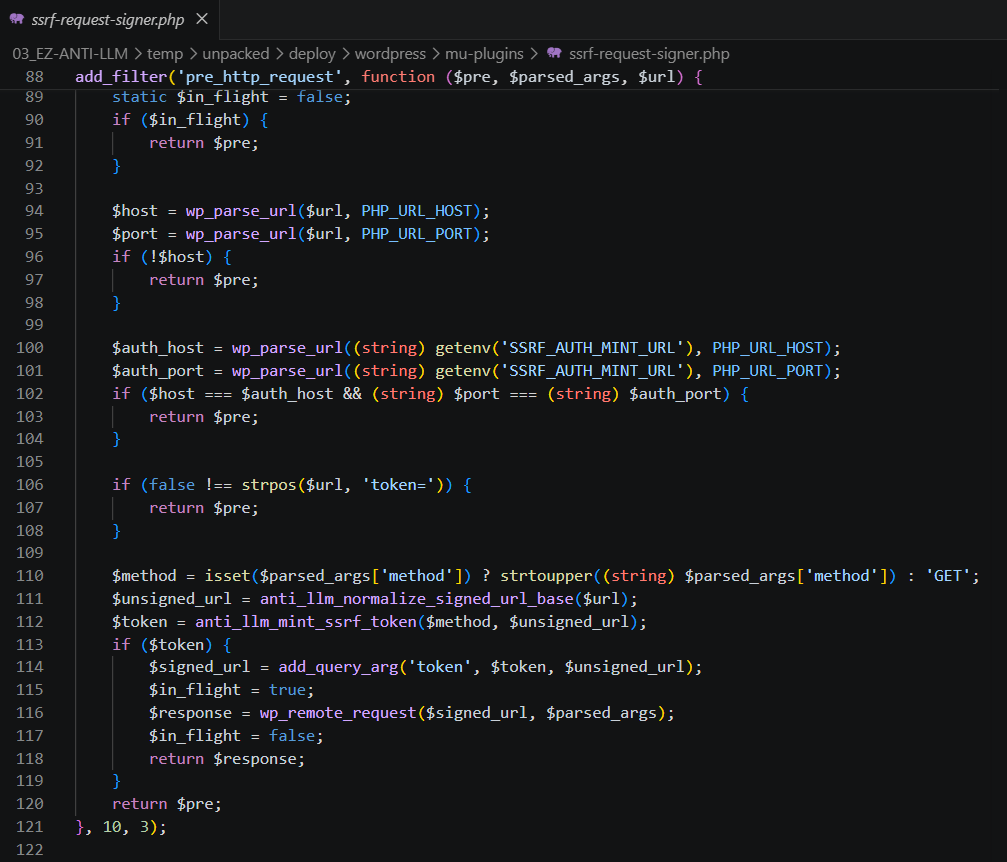This screenshot has width=1007, height=862.
Task: Click the anti_llm_mint_ssrf_token function name
Action: pyautogui.click(x=306, y=622)
